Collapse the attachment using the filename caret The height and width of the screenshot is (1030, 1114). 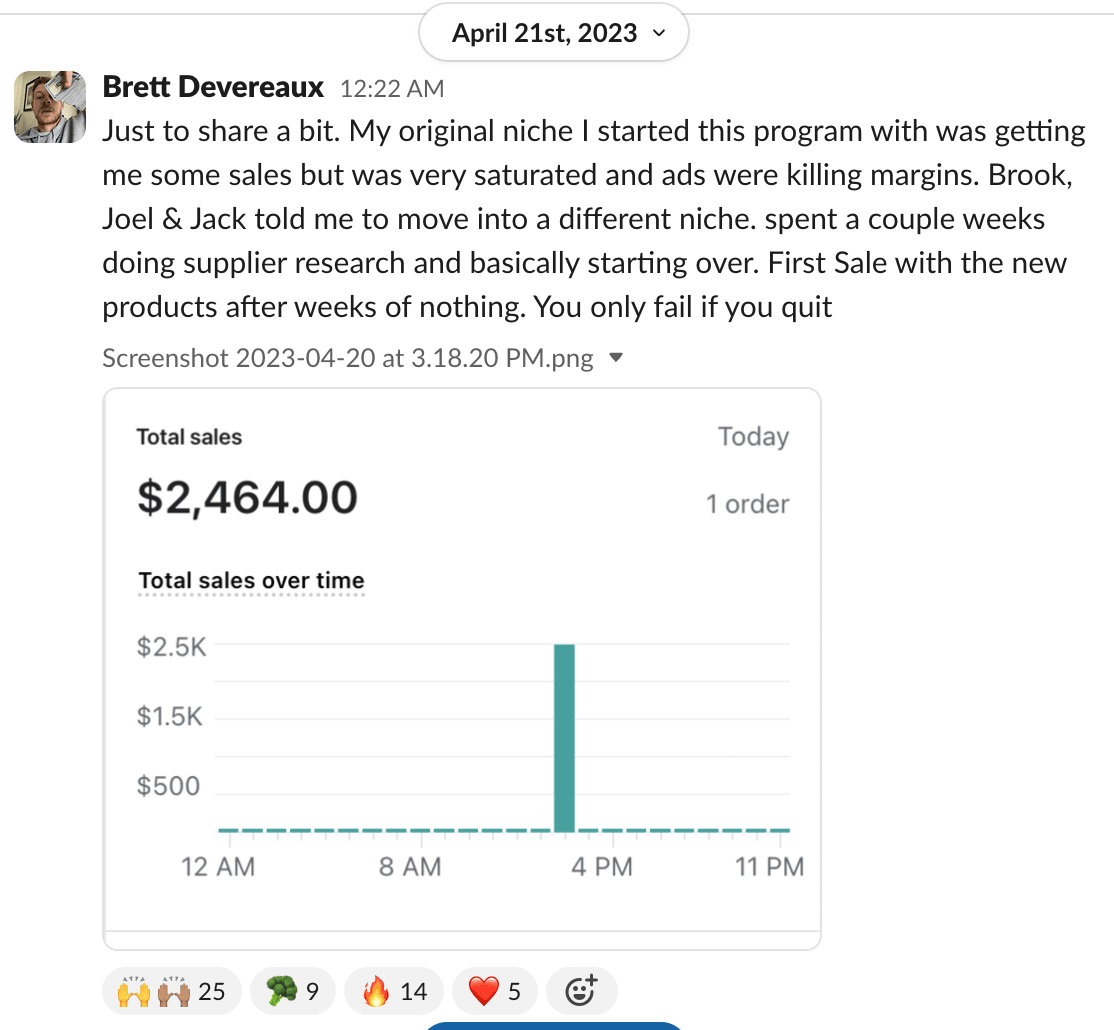tap(616, 357)
